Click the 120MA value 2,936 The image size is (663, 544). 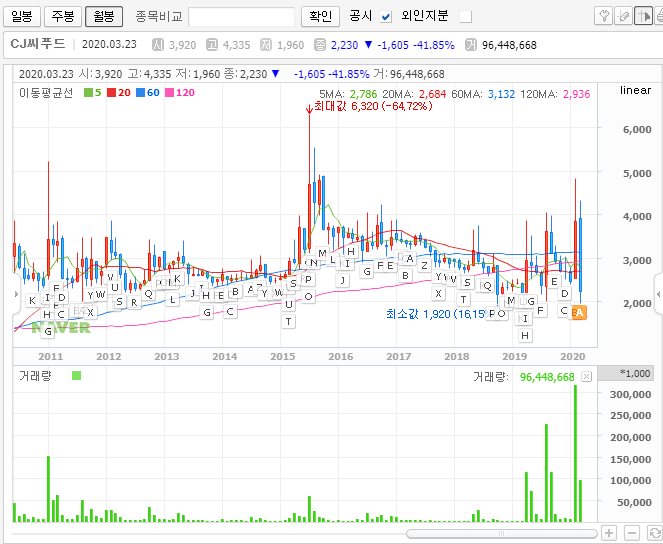tap(576, 94)
